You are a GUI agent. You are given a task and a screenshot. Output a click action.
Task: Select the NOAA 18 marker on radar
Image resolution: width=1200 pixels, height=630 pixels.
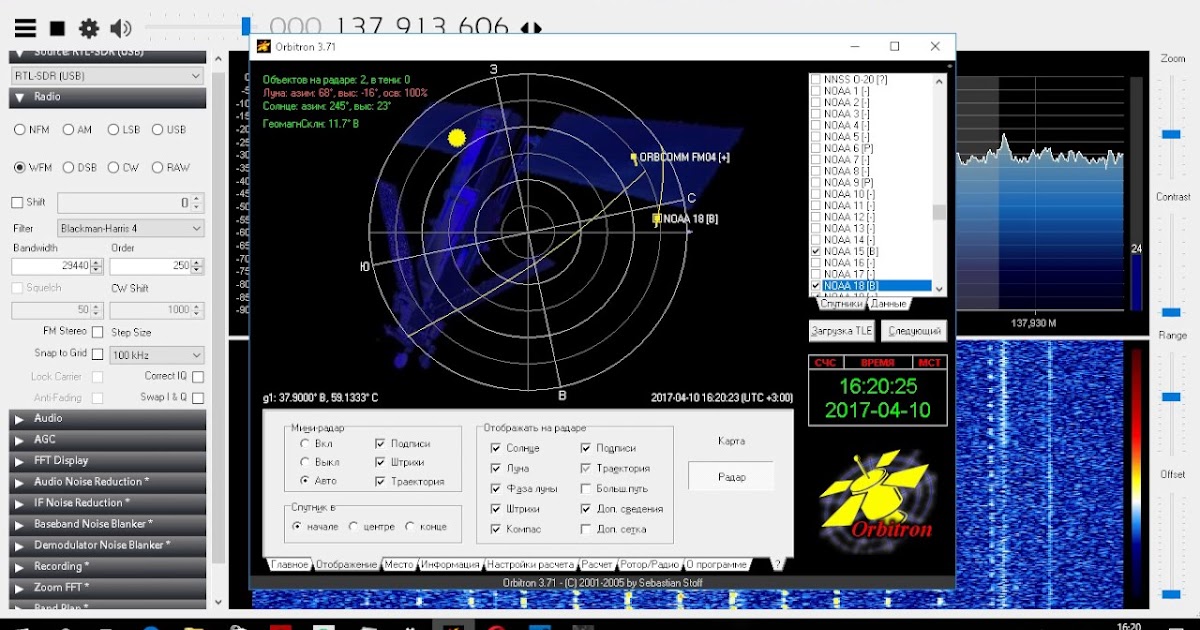(x=657, y=218)
